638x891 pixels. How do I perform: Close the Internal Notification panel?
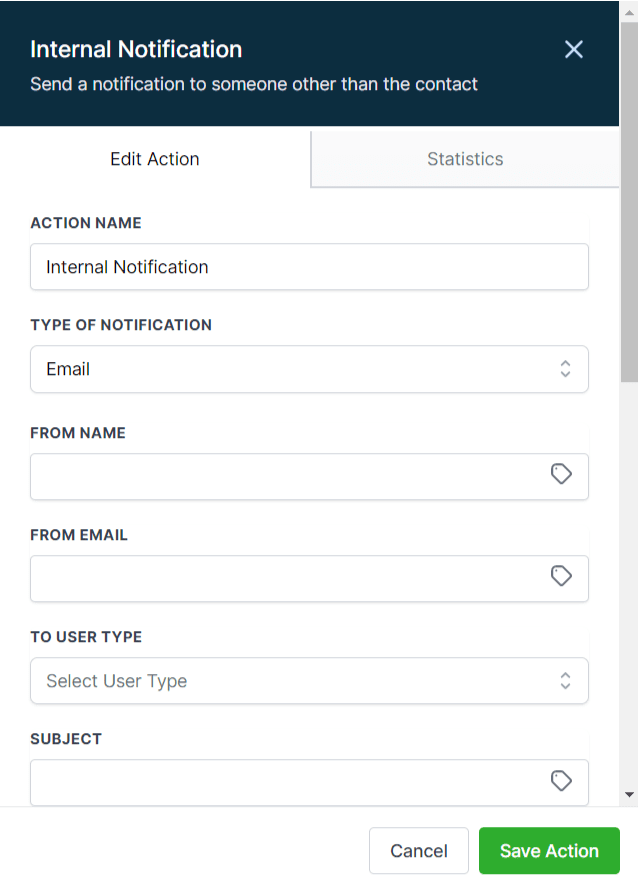tap(573, 49)
